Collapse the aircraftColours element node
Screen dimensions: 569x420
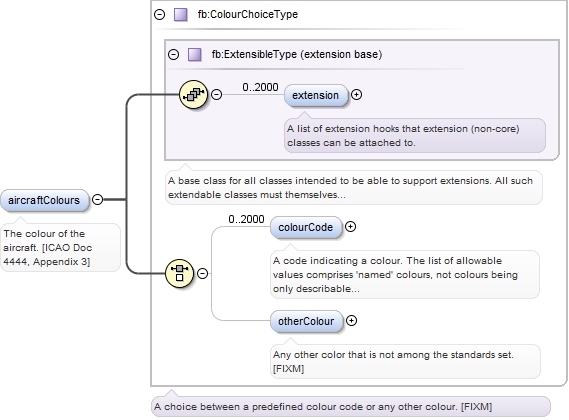(x=97, y=199)
